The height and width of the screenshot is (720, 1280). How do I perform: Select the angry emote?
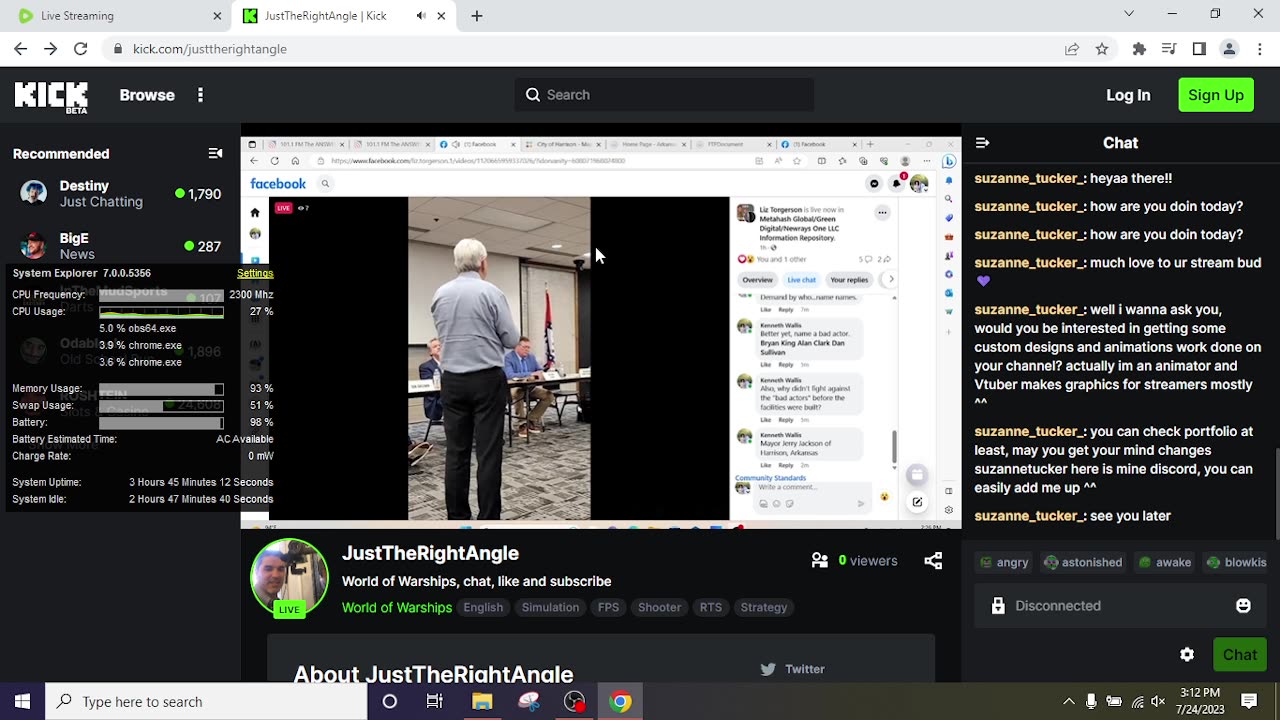coord(1005,562)
